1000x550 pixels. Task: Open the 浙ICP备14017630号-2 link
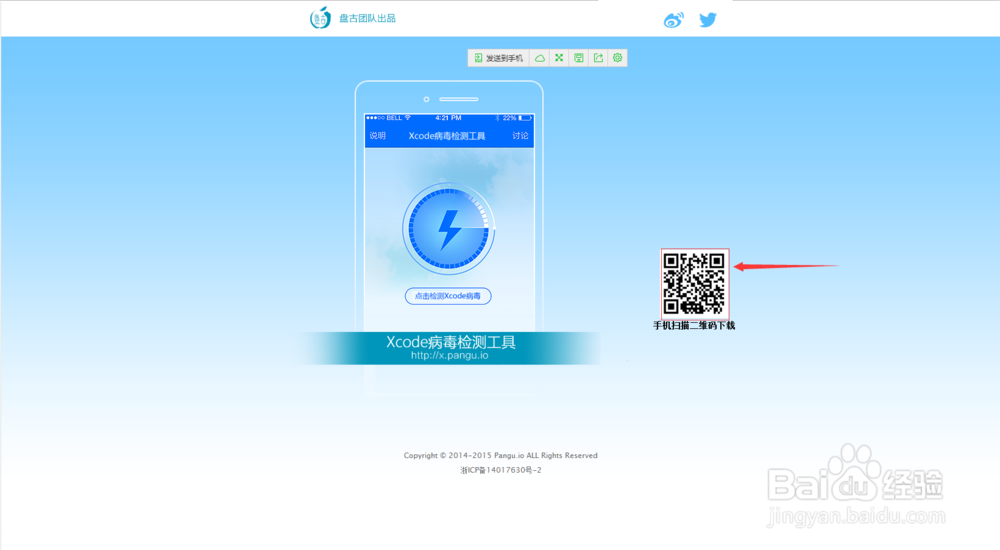click(501, 470)
